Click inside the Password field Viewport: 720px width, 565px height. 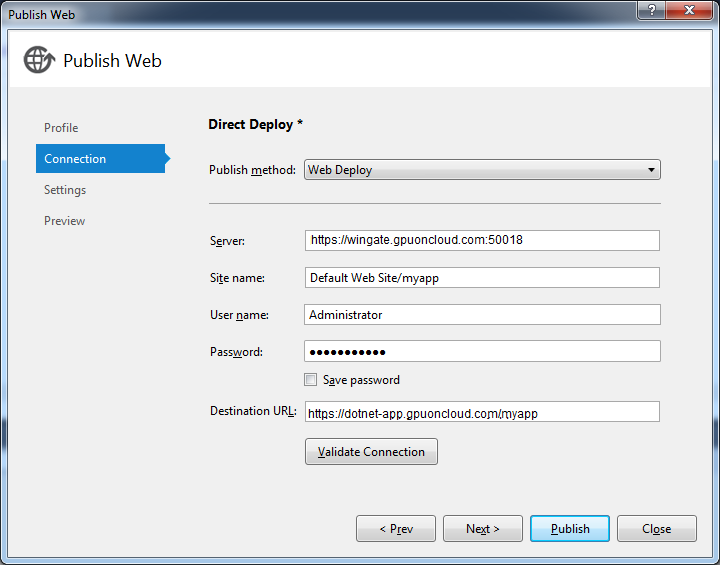[x=482, y=351]
